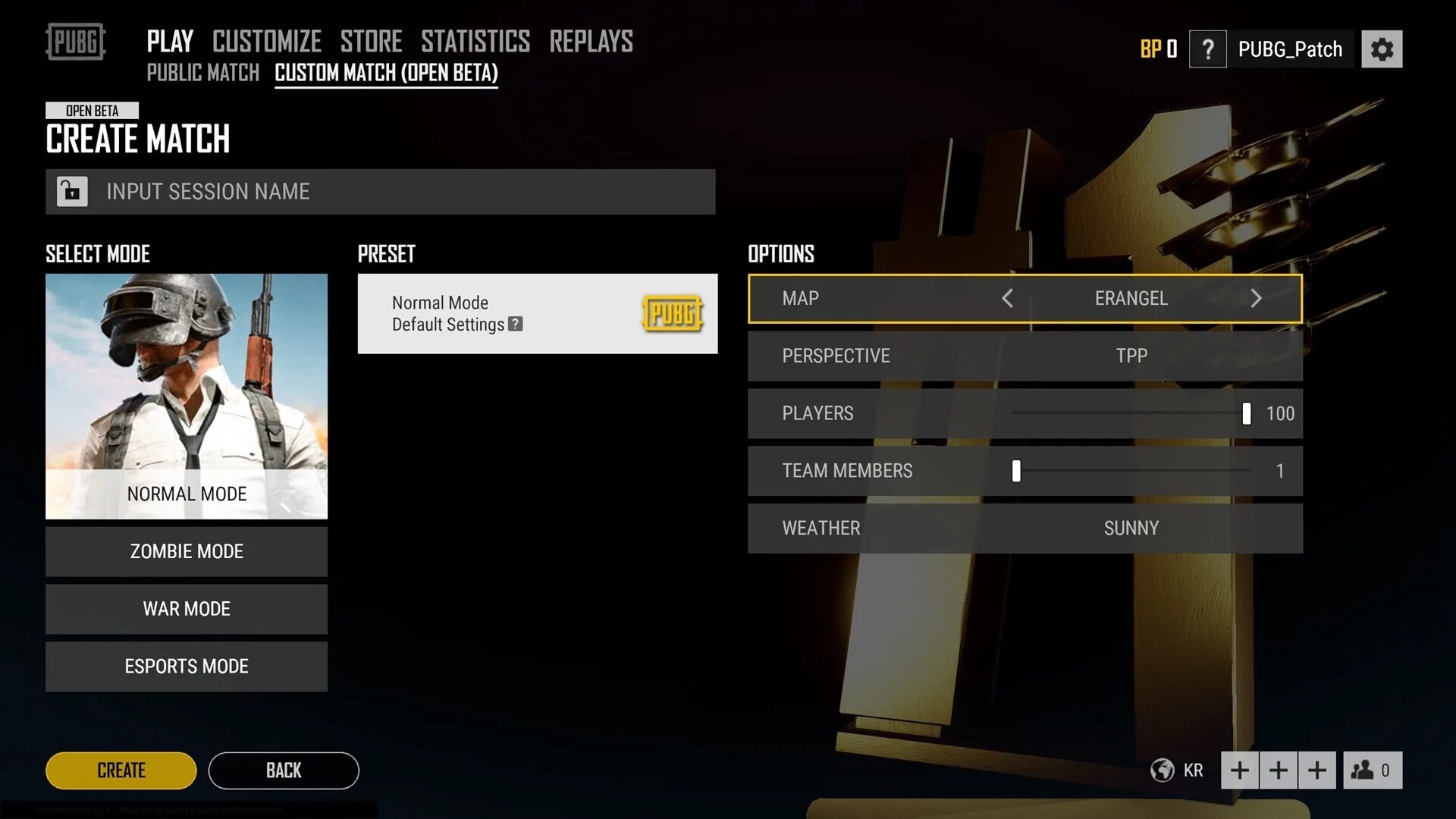Select the PLAY menu tab
The width and height of the screenshot is (1456, 819).
coord(170,40)
